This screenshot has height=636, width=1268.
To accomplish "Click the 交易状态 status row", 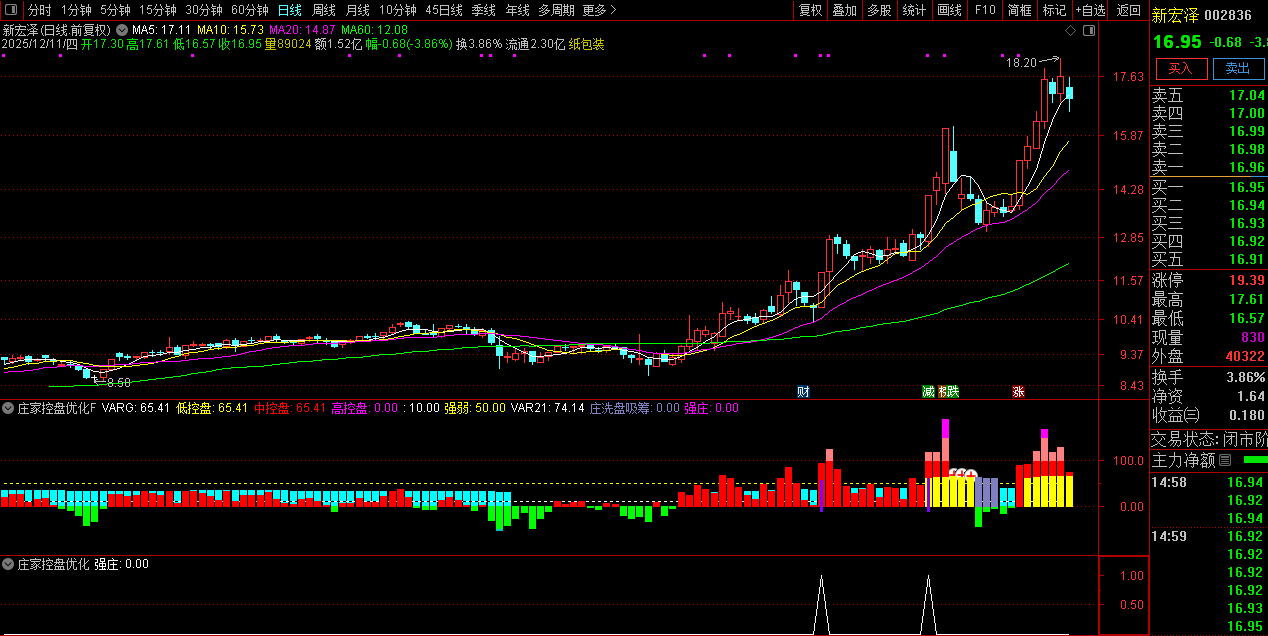I will click(x=1209, y=438).
